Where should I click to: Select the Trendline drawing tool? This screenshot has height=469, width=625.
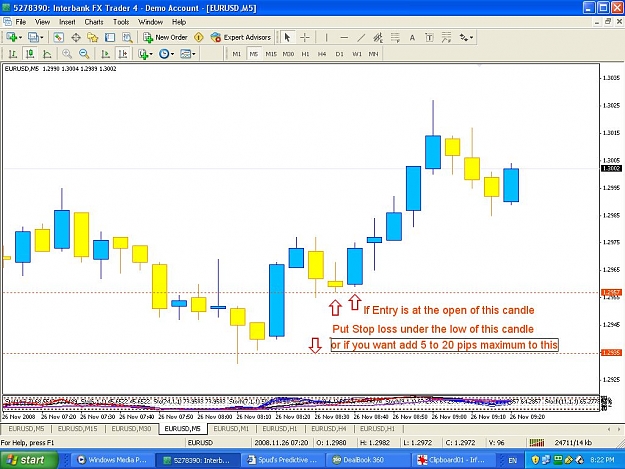(x=361, y=37)
